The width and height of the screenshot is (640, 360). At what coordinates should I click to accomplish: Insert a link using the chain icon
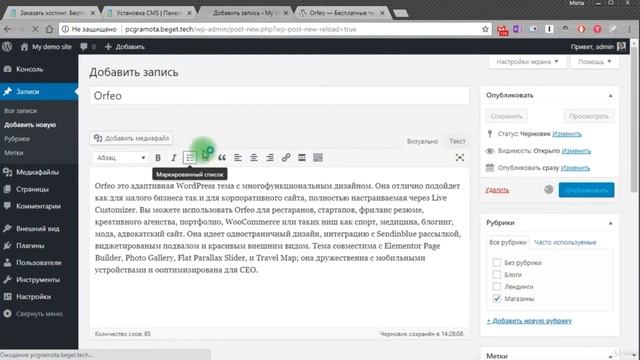pos(286,158)
